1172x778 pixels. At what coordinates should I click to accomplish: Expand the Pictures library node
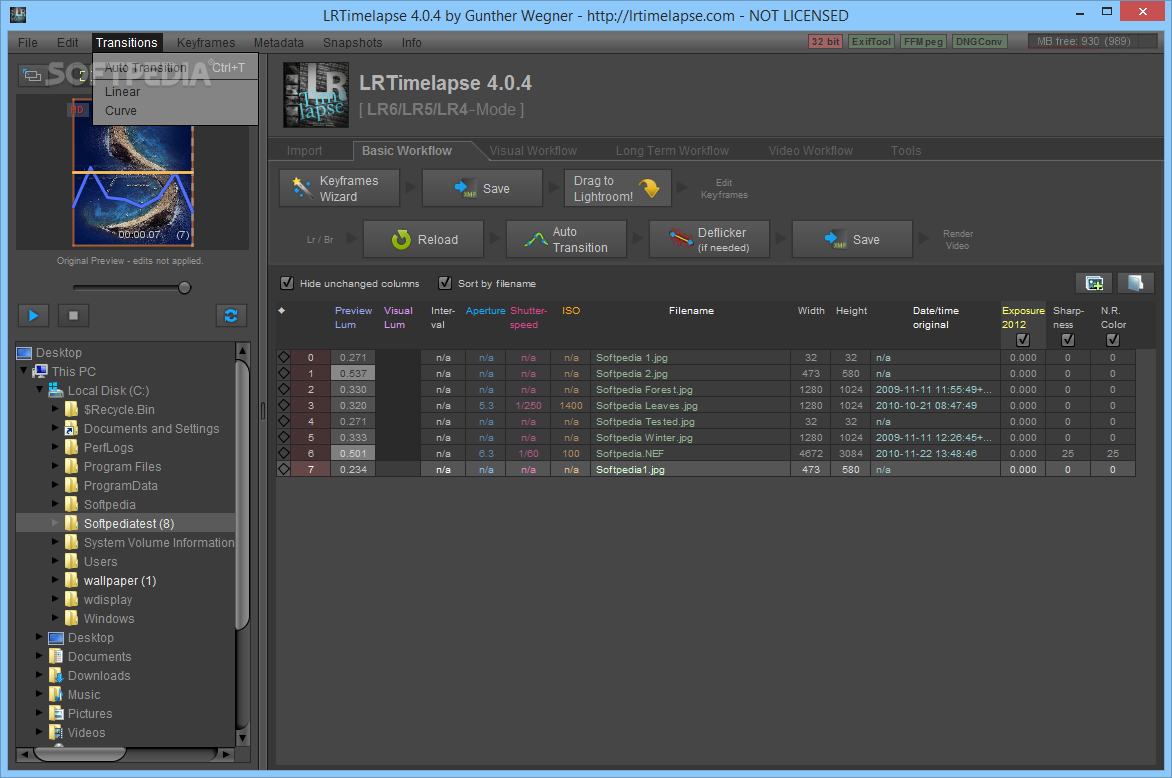40,713
